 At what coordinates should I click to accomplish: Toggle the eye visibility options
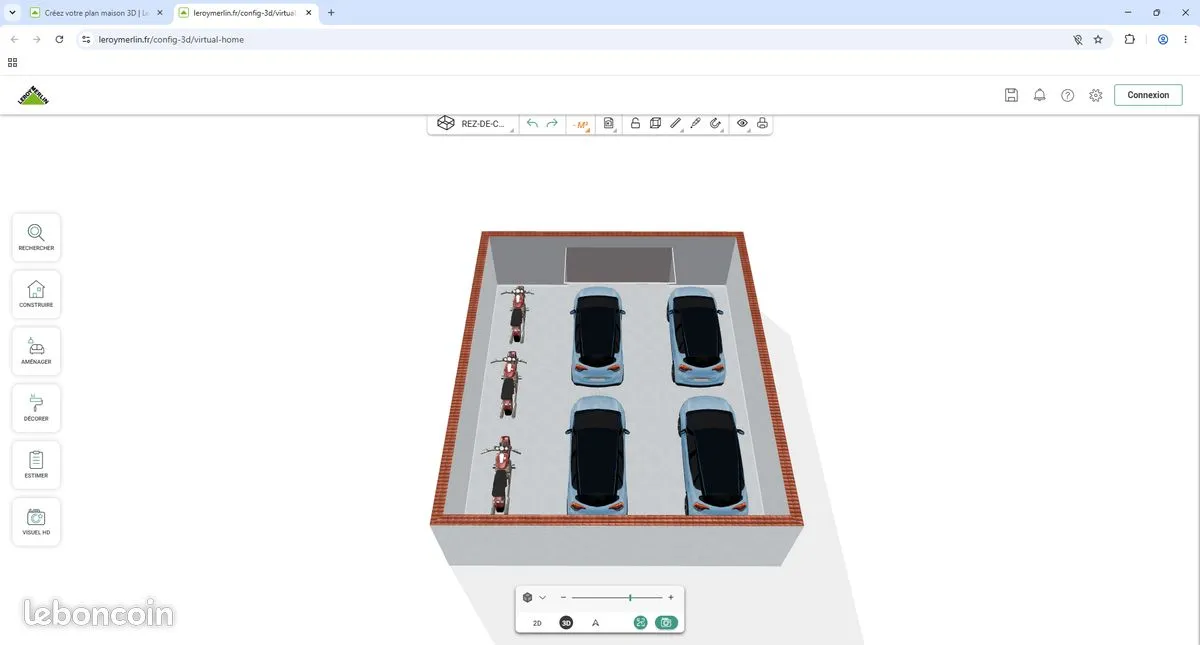point(743,124)
